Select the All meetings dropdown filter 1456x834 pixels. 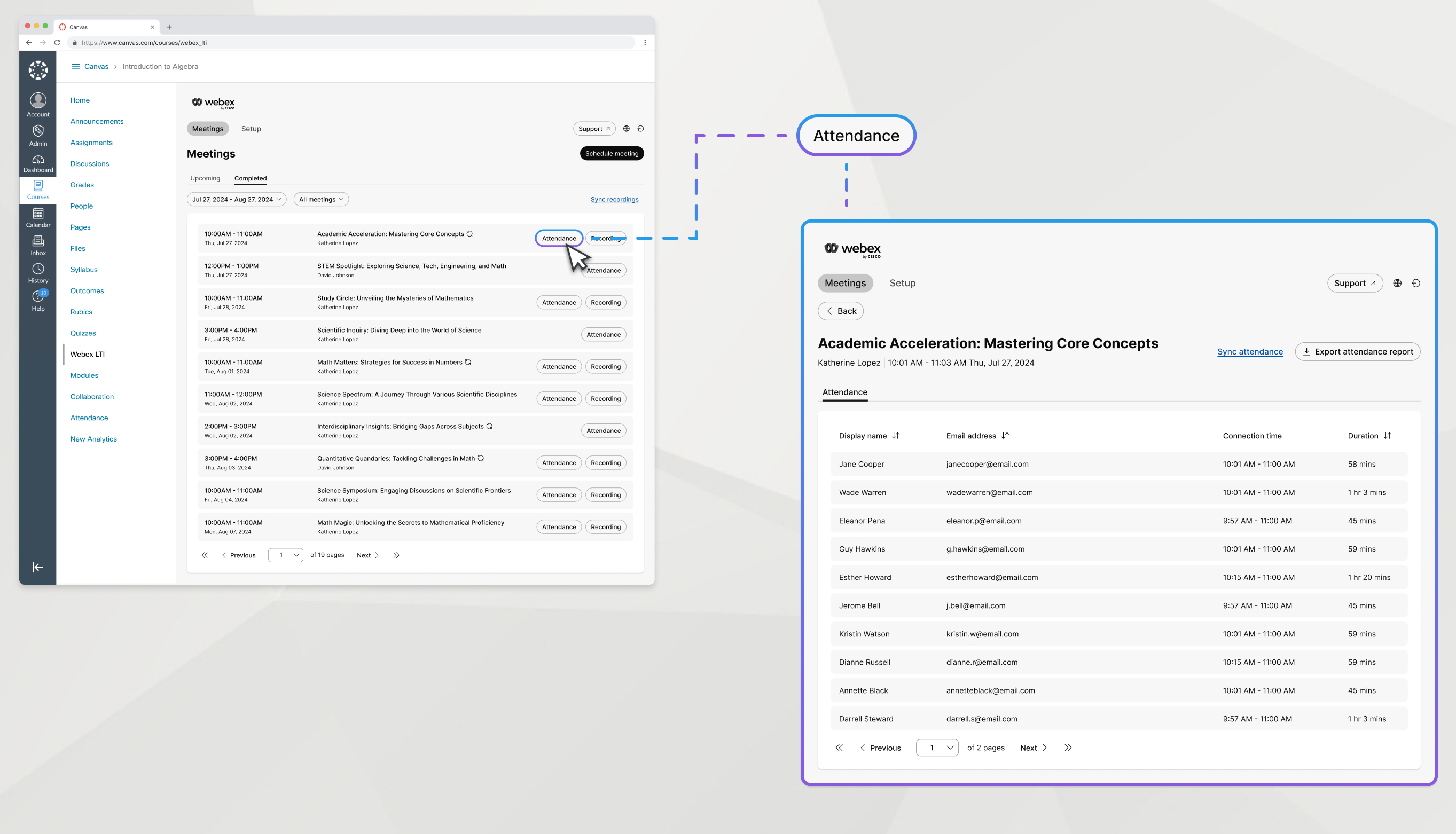tap(320, 199)
